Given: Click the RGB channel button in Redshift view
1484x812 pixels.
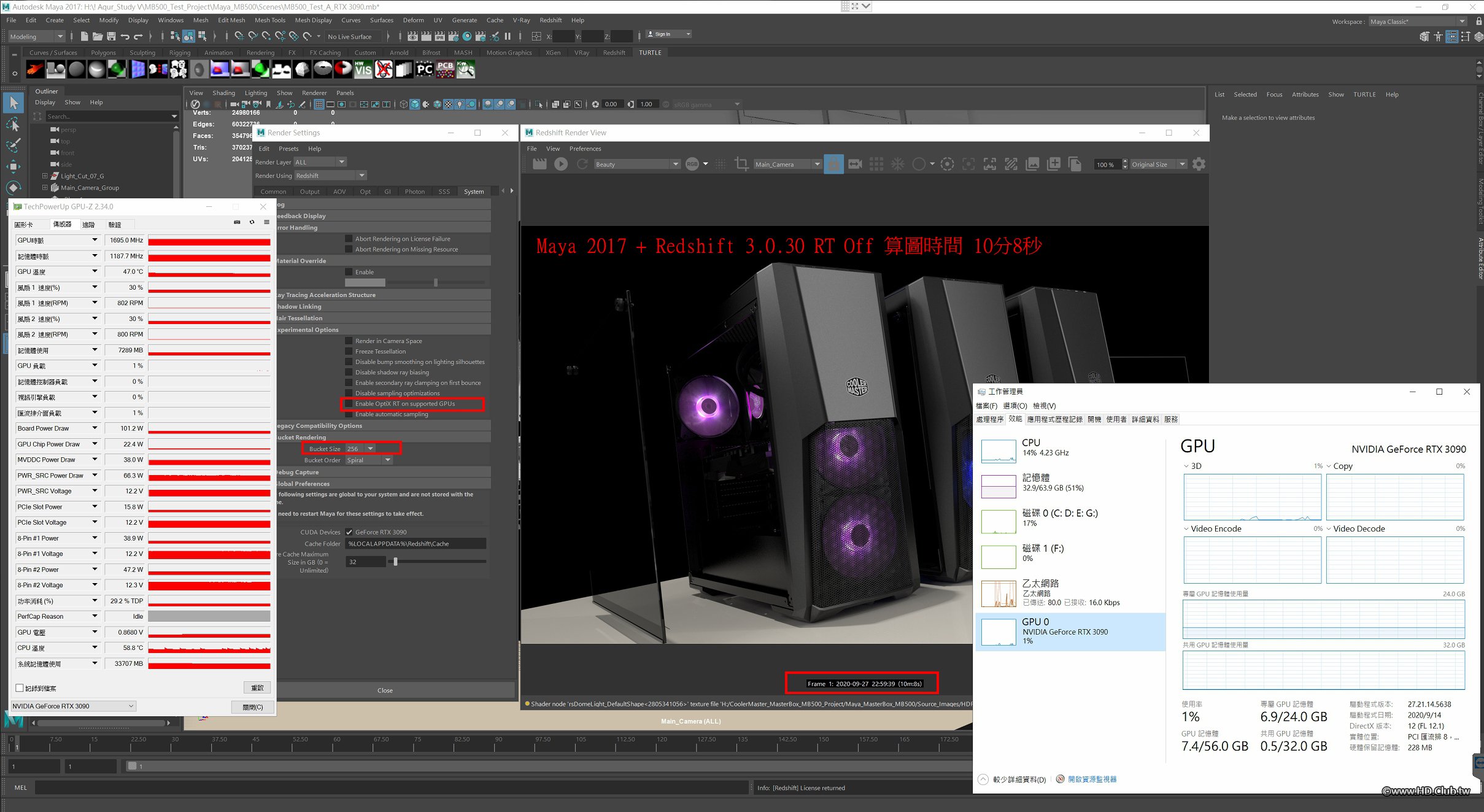Looking at the screenshot, I should coord(692,164).
